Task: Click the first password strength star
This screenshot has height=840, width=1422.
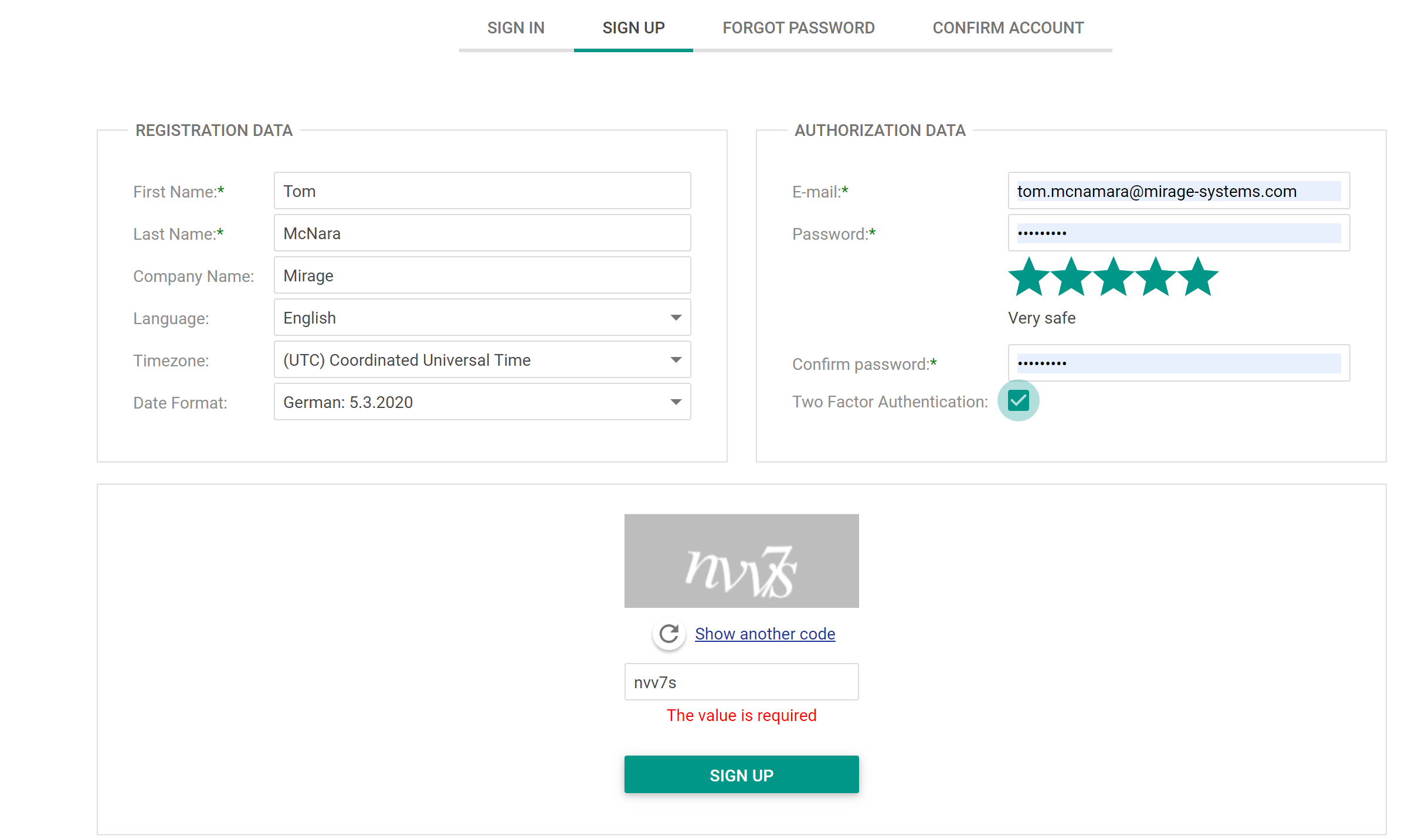Action: tap(1029, 277)
